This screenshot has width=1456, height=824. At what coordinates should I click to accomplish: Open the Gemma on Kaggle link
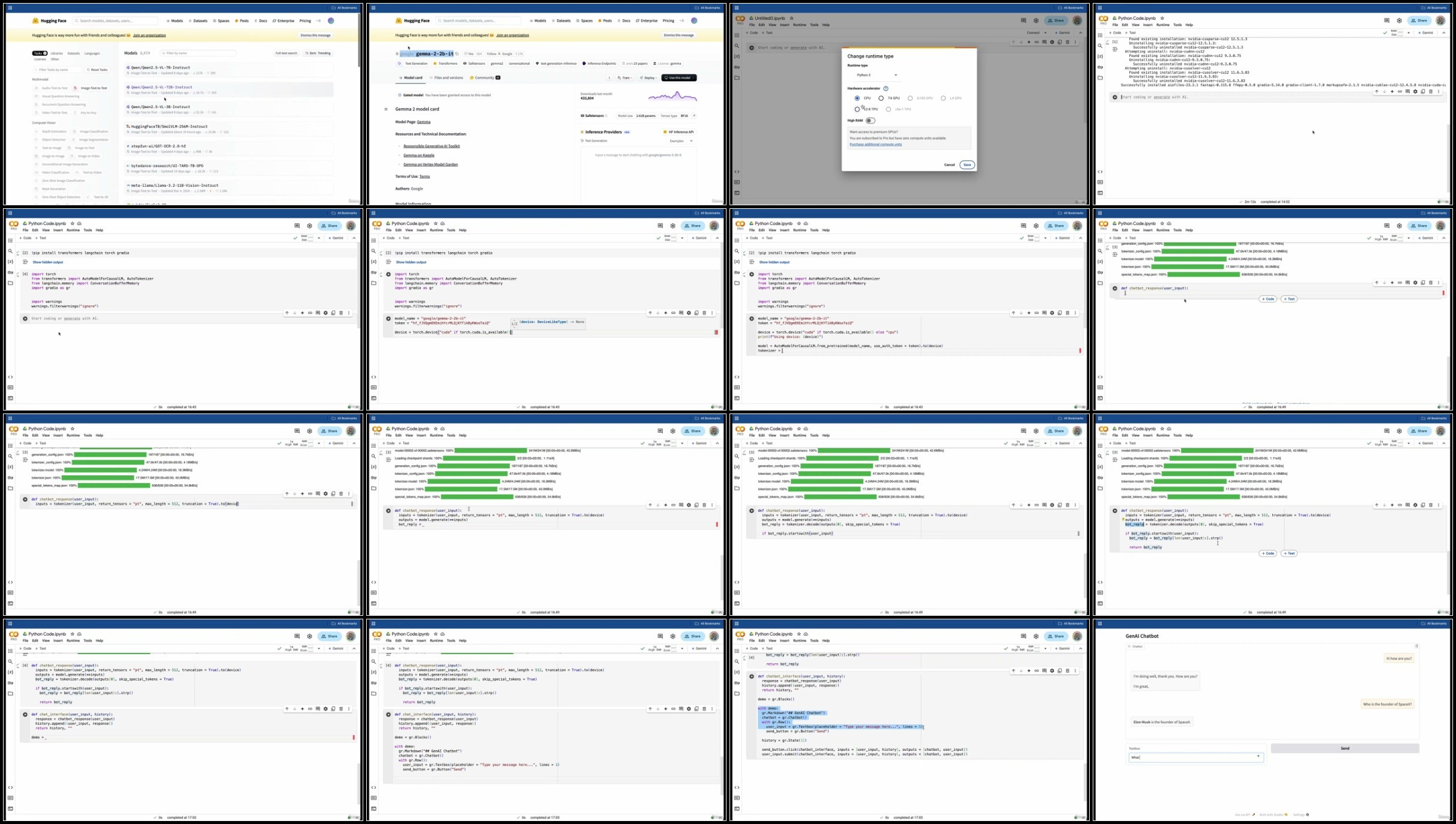click(418, 155)
